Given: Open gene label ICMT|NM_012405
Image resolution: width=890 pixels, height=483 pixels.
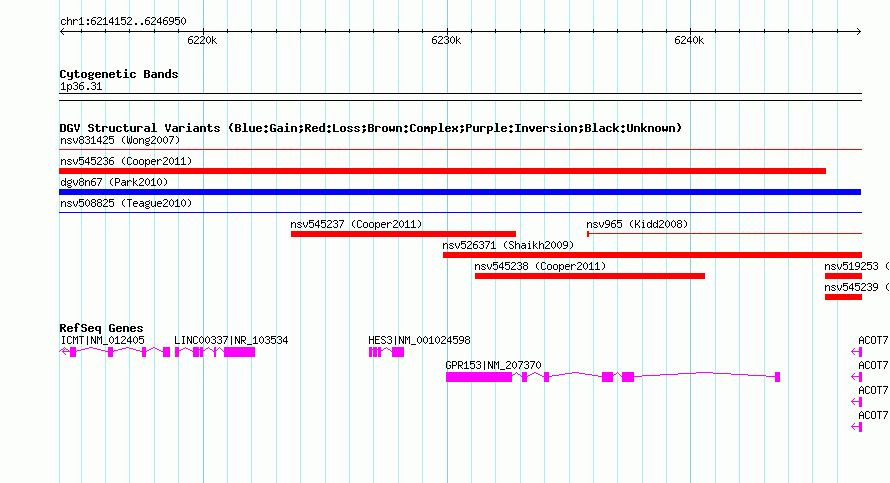Looking at the screenshot, I should tap(102, 341).
